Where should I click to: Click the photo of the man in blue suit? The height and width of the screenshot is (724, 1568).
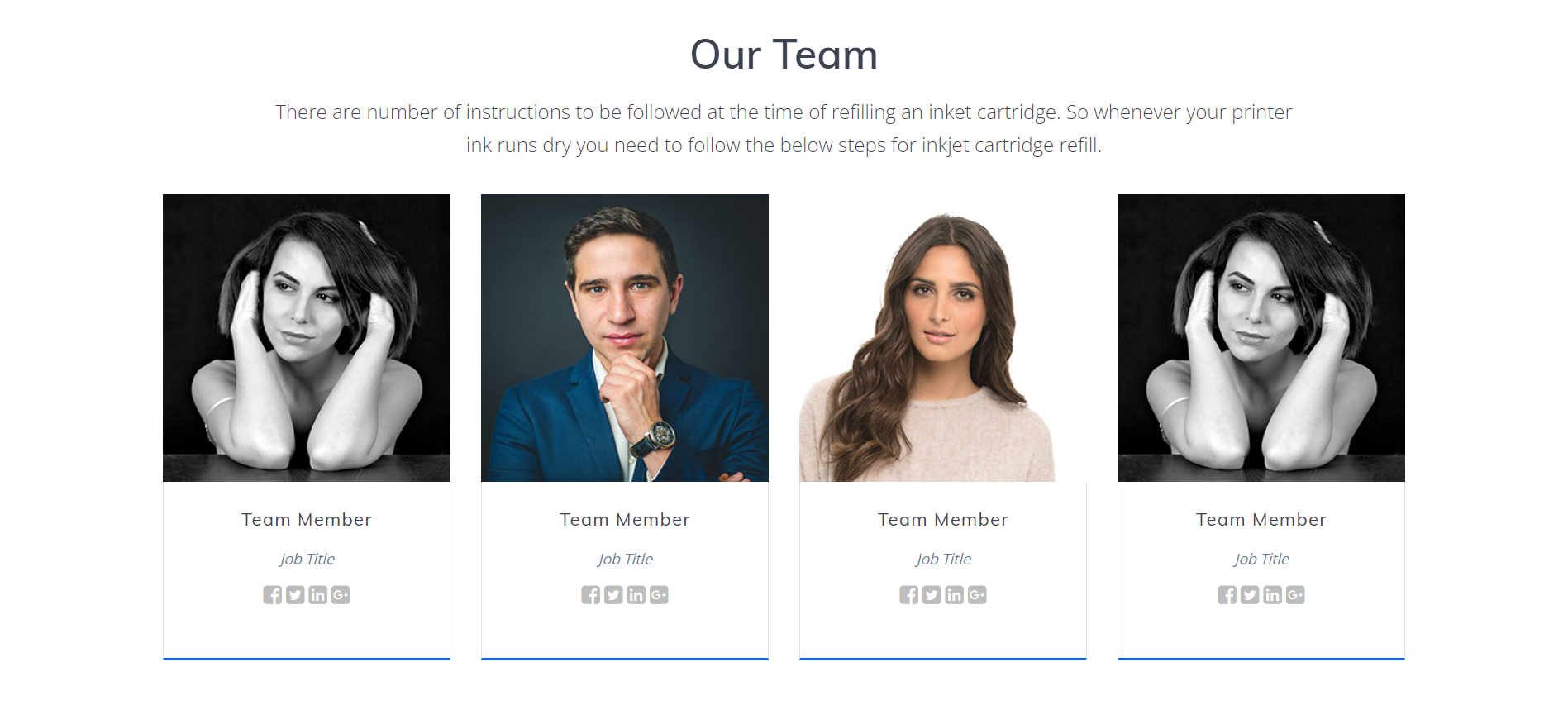pos(625,338)
